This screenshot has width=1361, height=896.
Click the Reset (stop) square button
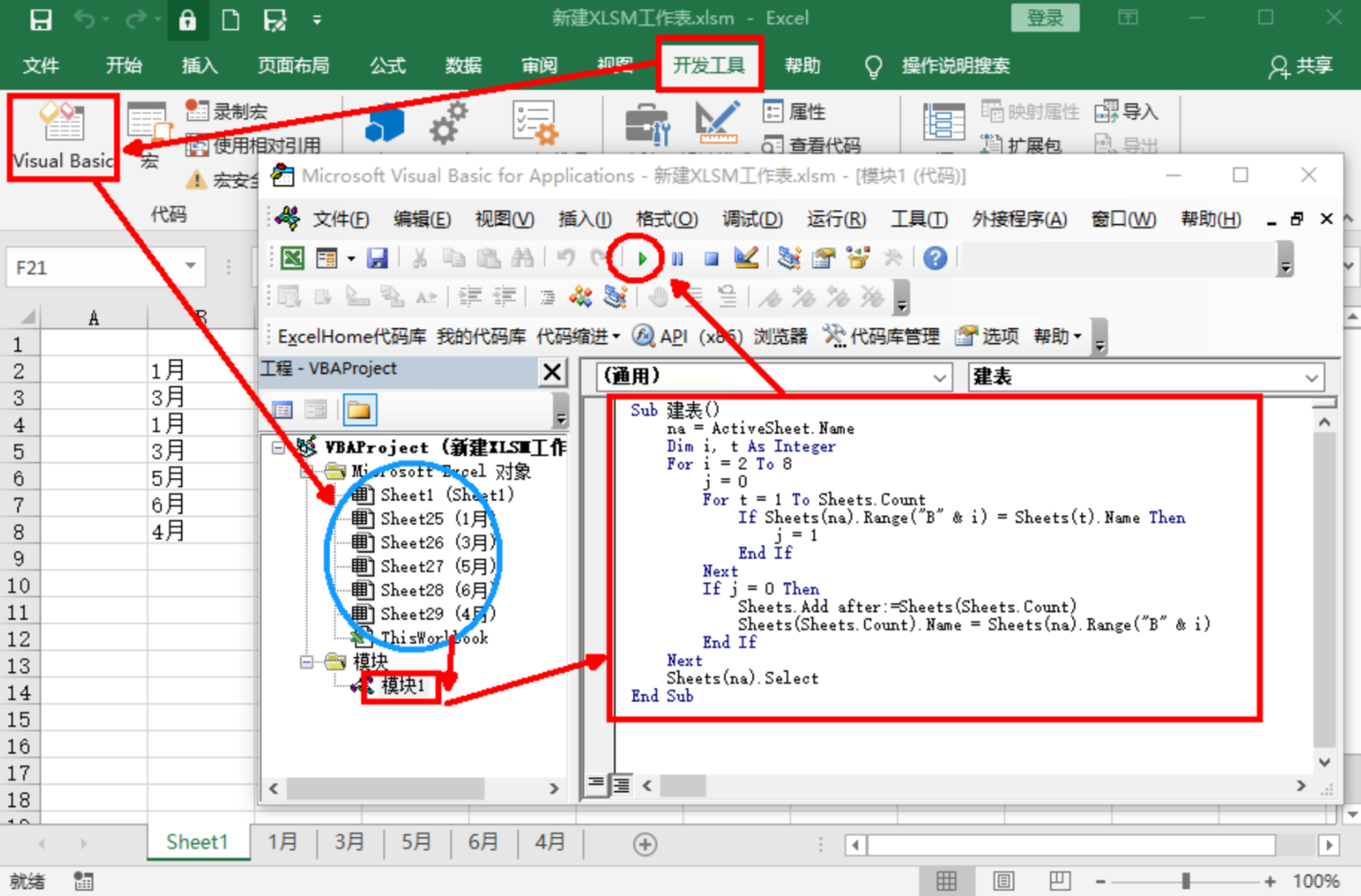pyautogui.click(x=711, y=259)
